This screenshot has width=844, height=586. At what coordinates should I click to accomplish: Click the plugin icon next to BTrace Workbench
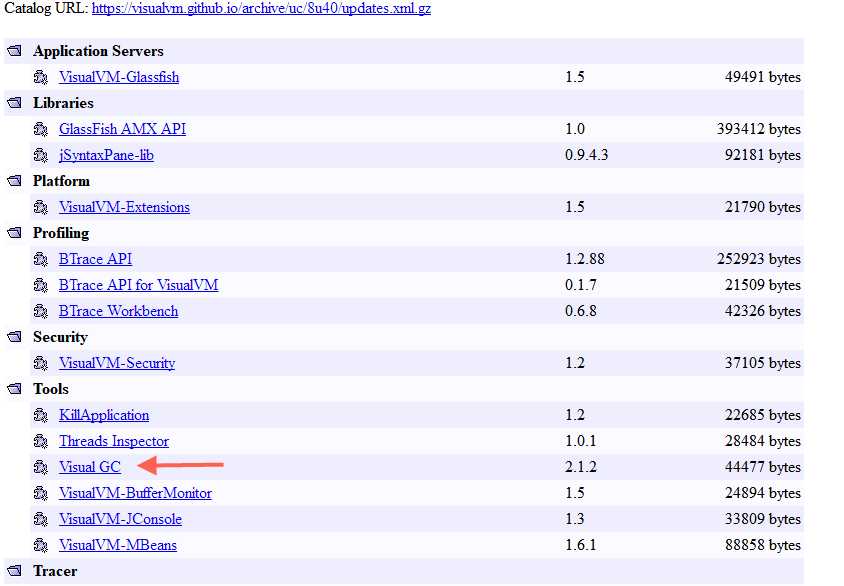click(x=40, y=312)
